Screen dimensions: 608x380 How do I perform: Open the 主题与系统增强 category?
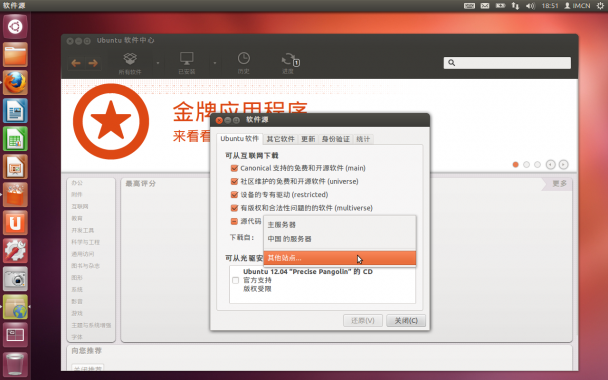[91, 325]
